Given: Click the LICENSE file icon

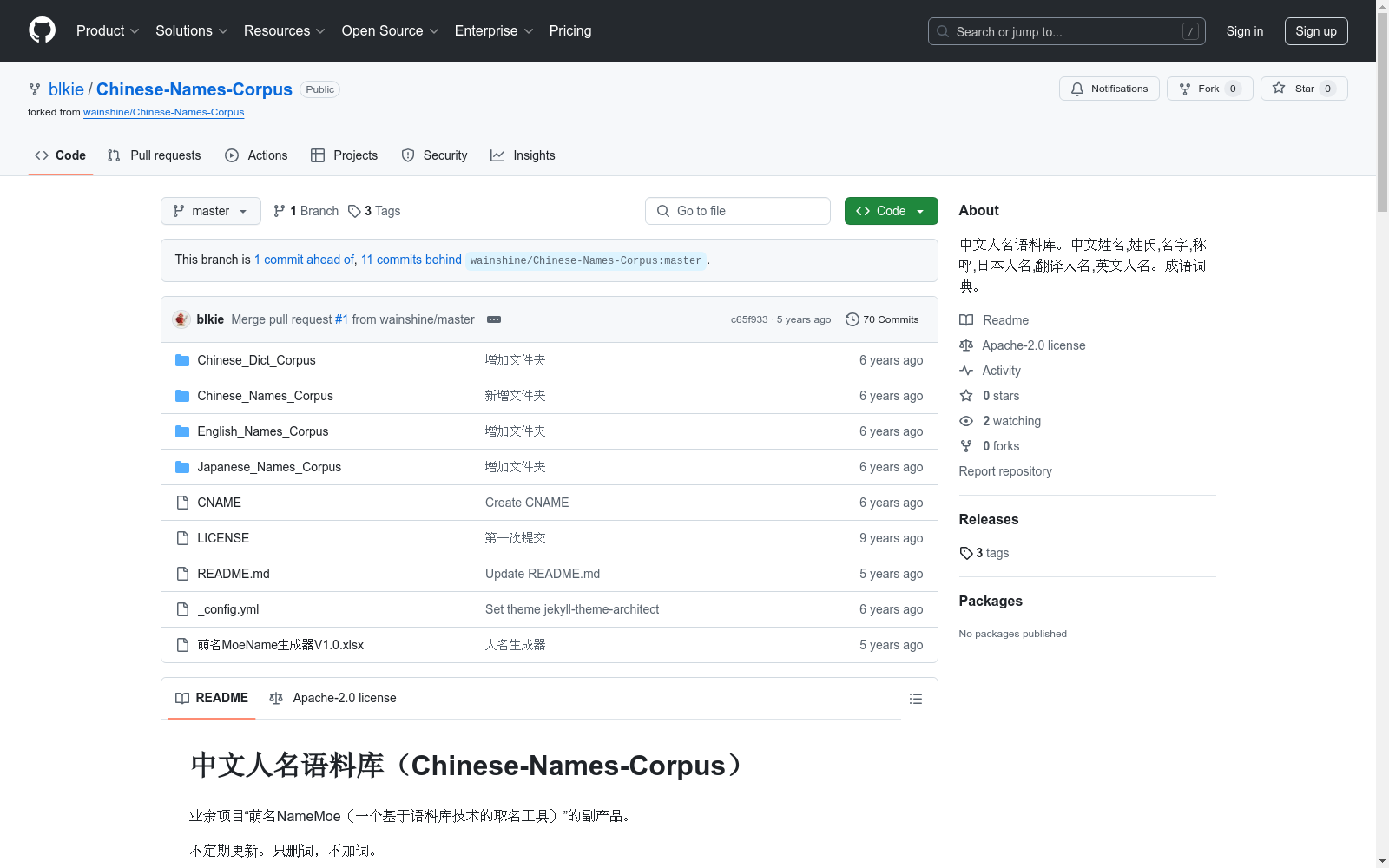Looking at the screenshot, I should pos(182,538).
